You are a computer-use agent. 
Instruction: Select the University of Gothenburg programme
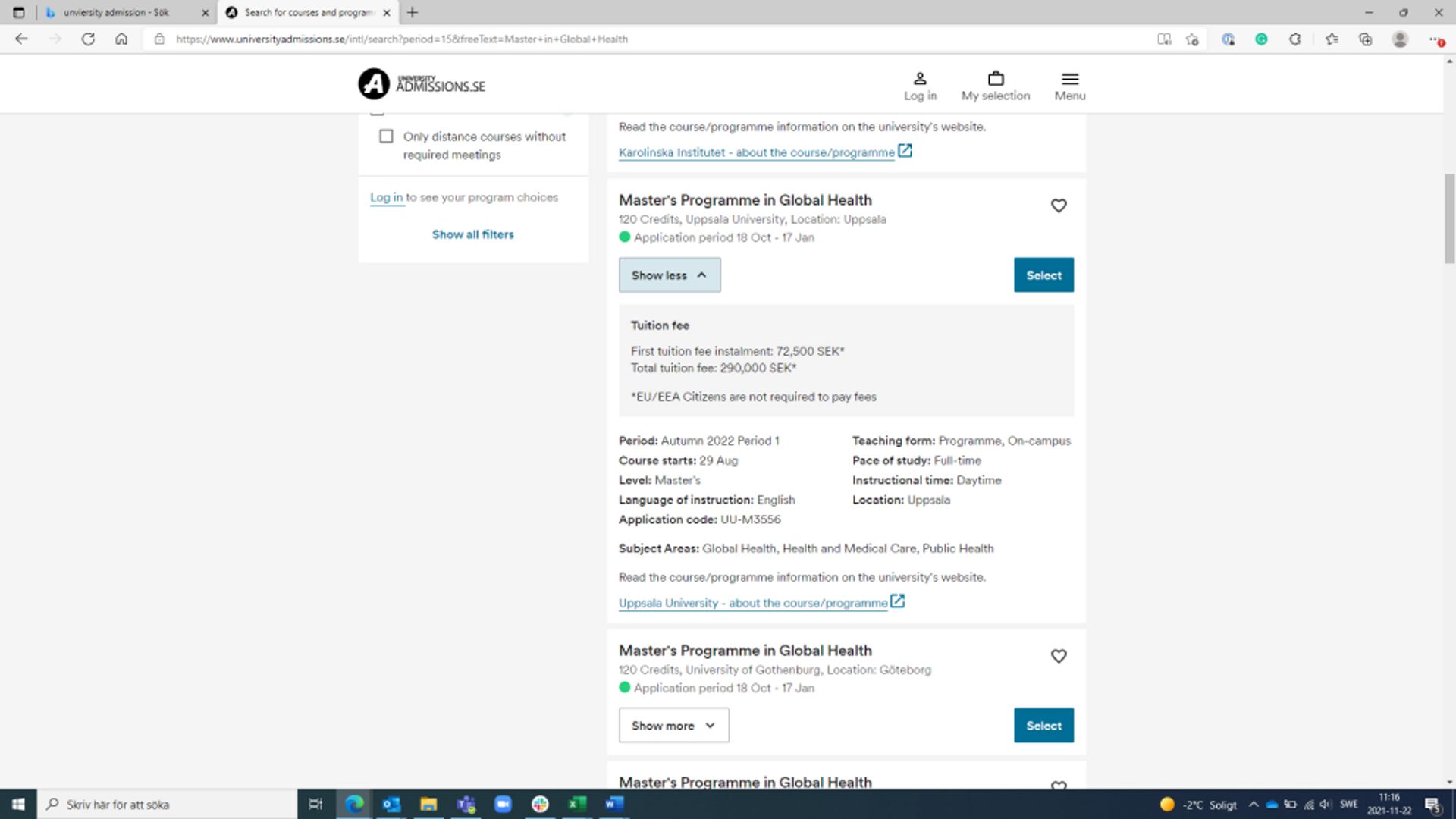pyautogui.click(x=1043, y=726)
